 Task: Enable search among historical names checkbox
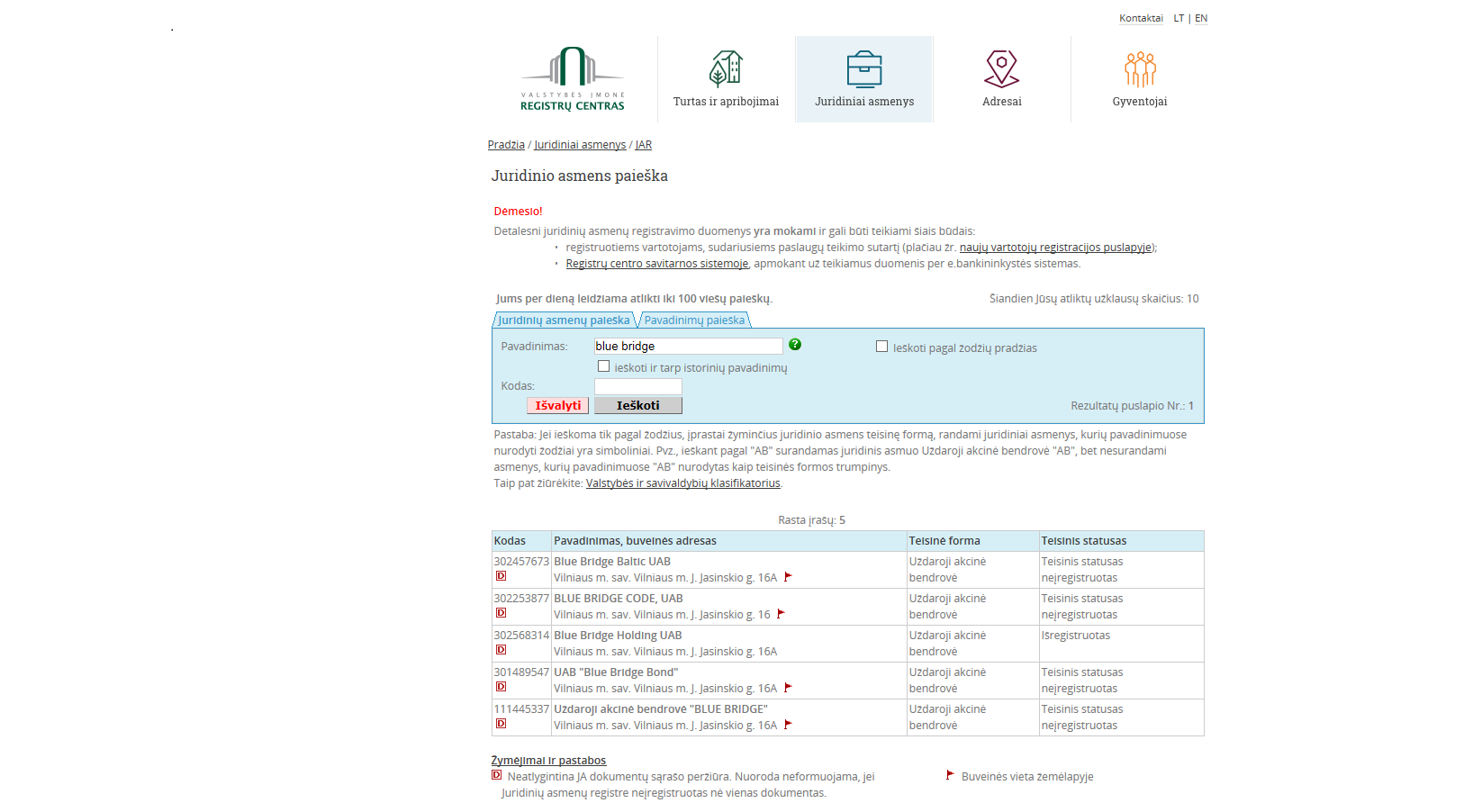(x=604, y=366)
